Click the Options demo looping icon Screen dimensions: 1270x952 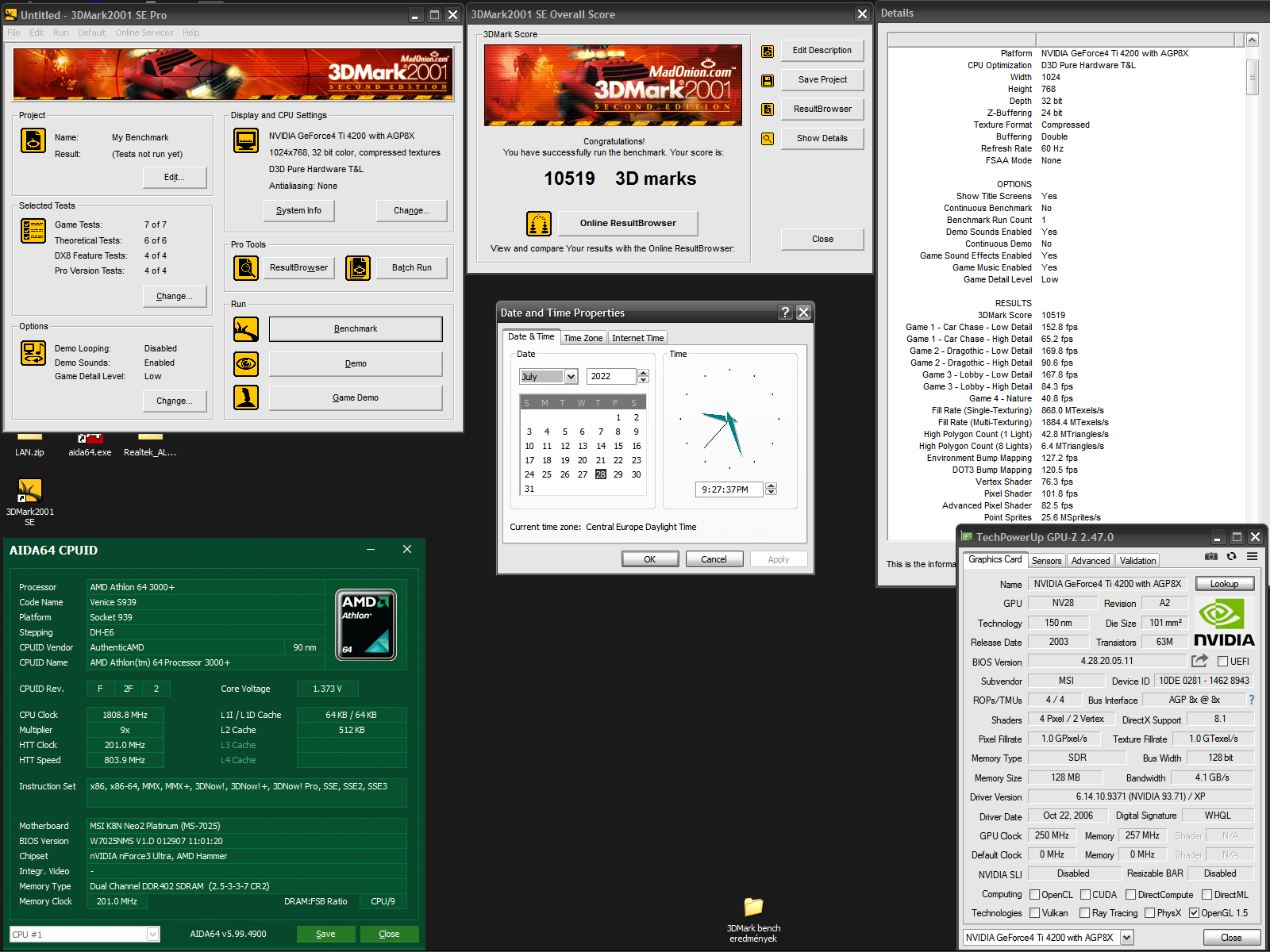(33, 353)
